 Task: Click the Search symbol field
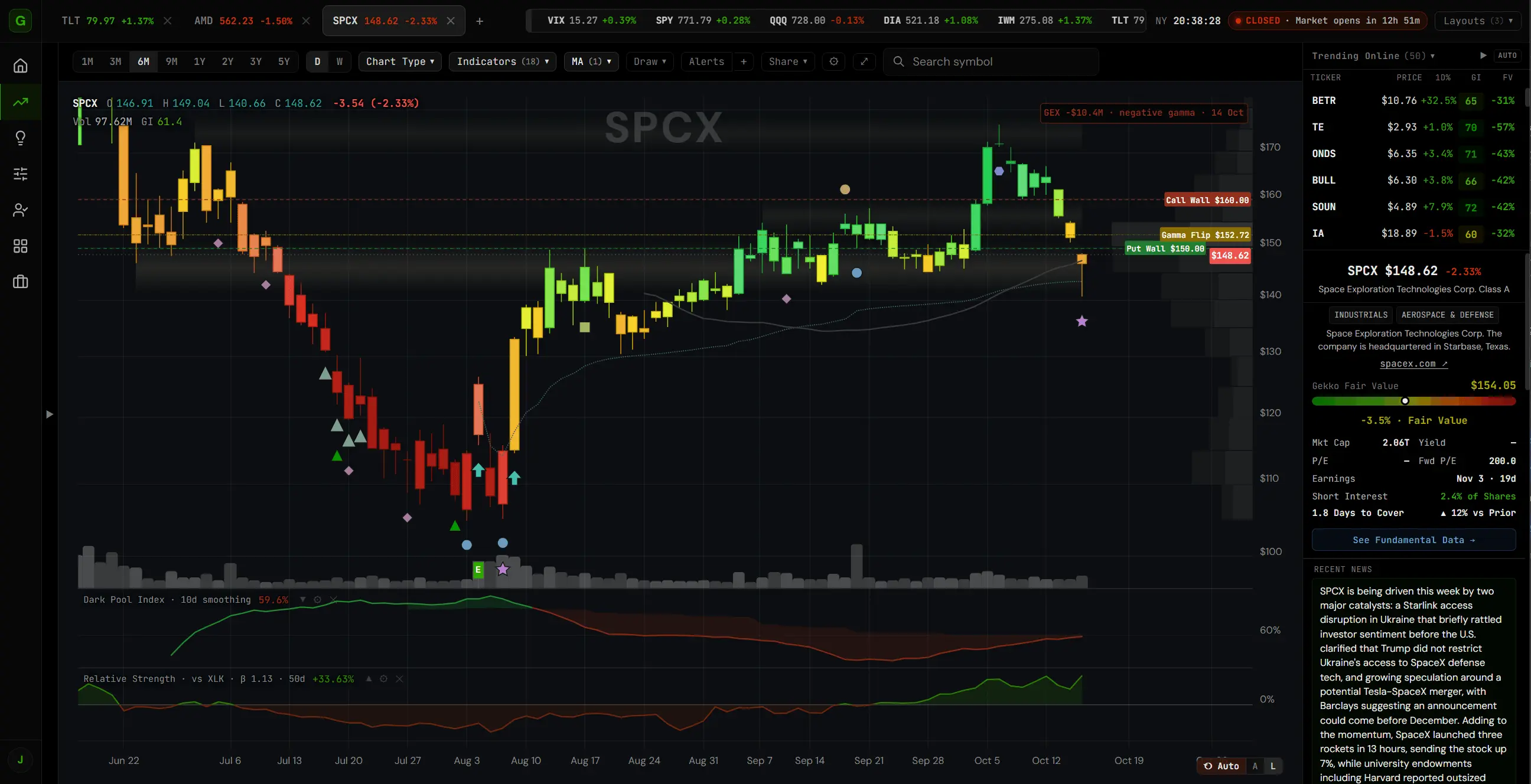tap(991, 61)
